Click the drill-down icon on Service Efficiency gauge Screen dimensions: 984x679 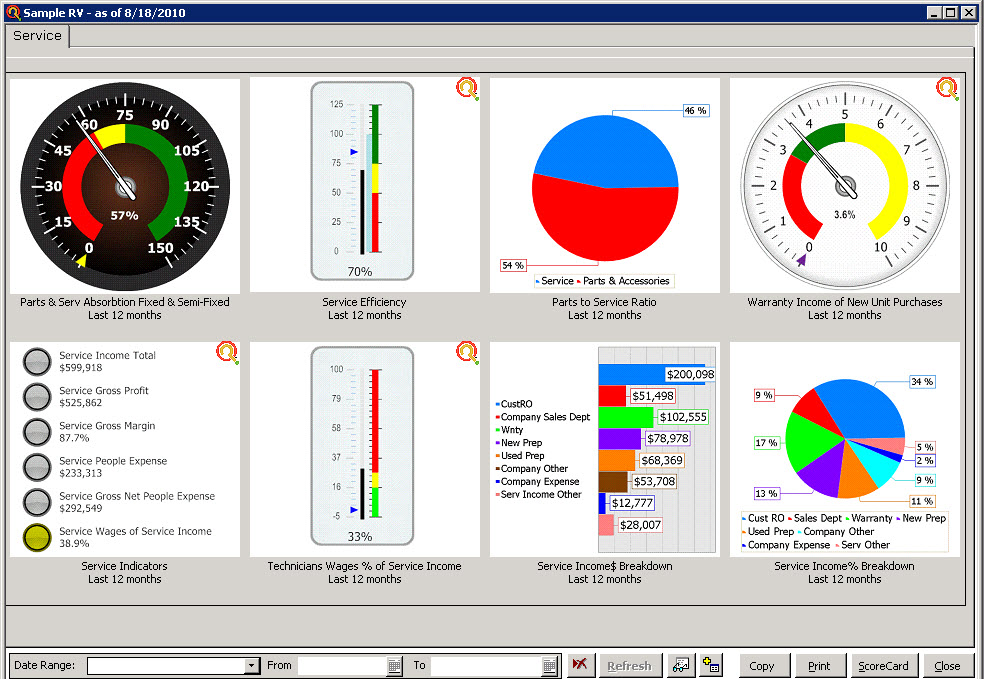[x=466, y=89]
